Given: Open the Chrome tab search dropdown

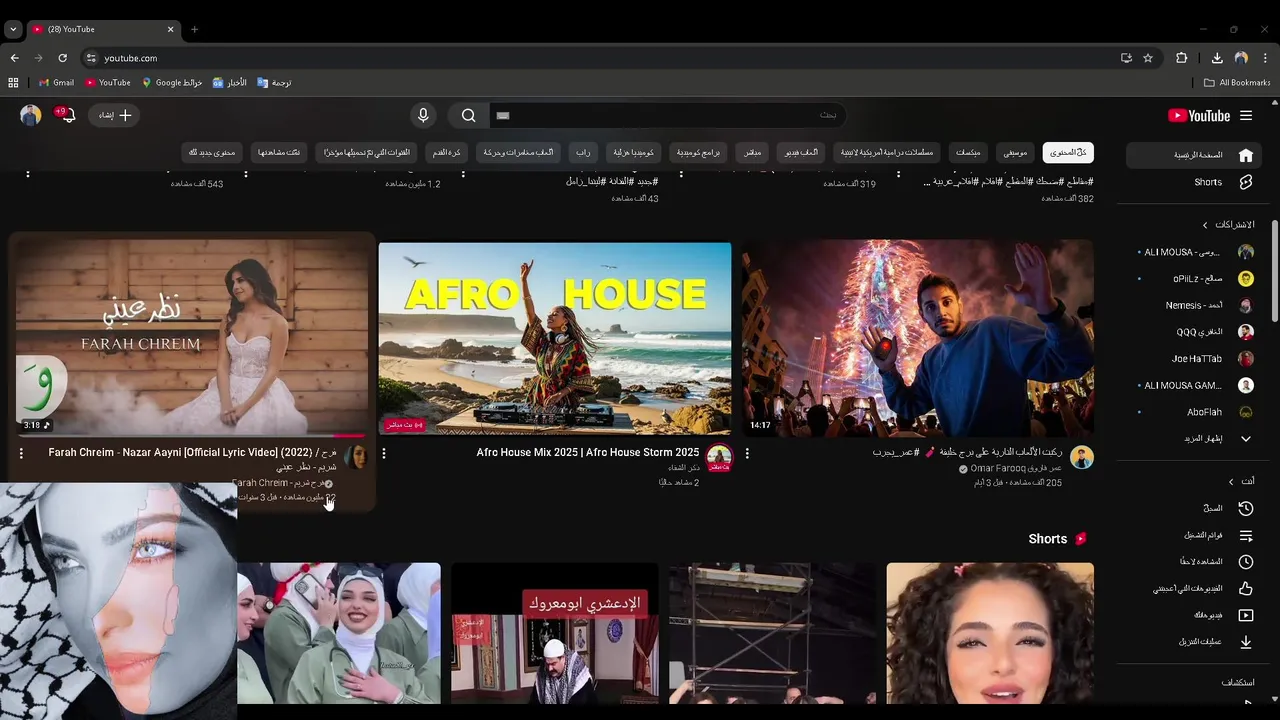Looking at the screenshot, I should click(x=13, y=29).
